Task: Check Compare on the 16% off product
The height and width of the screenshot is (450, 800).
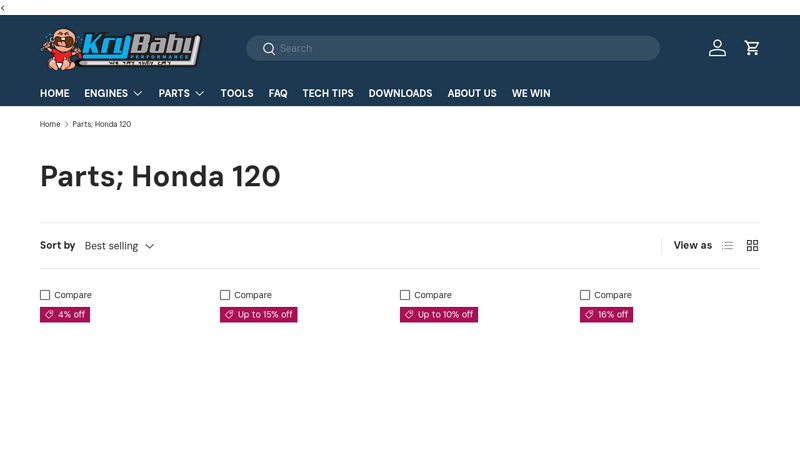Action: point(585,295)
